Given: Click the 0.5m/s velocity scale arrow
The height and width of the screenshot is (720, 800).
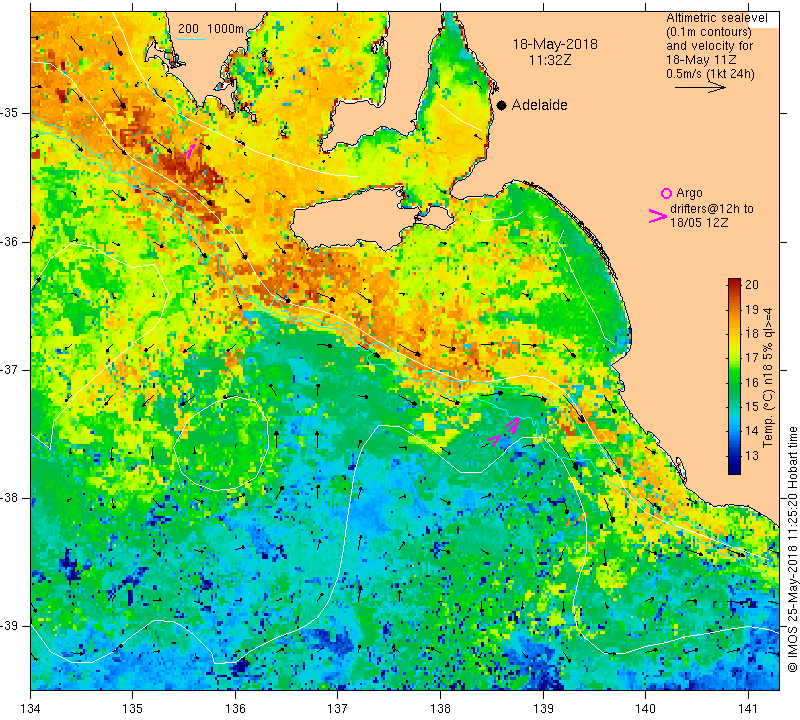Looking at the screenshot, I should [700, 88].
